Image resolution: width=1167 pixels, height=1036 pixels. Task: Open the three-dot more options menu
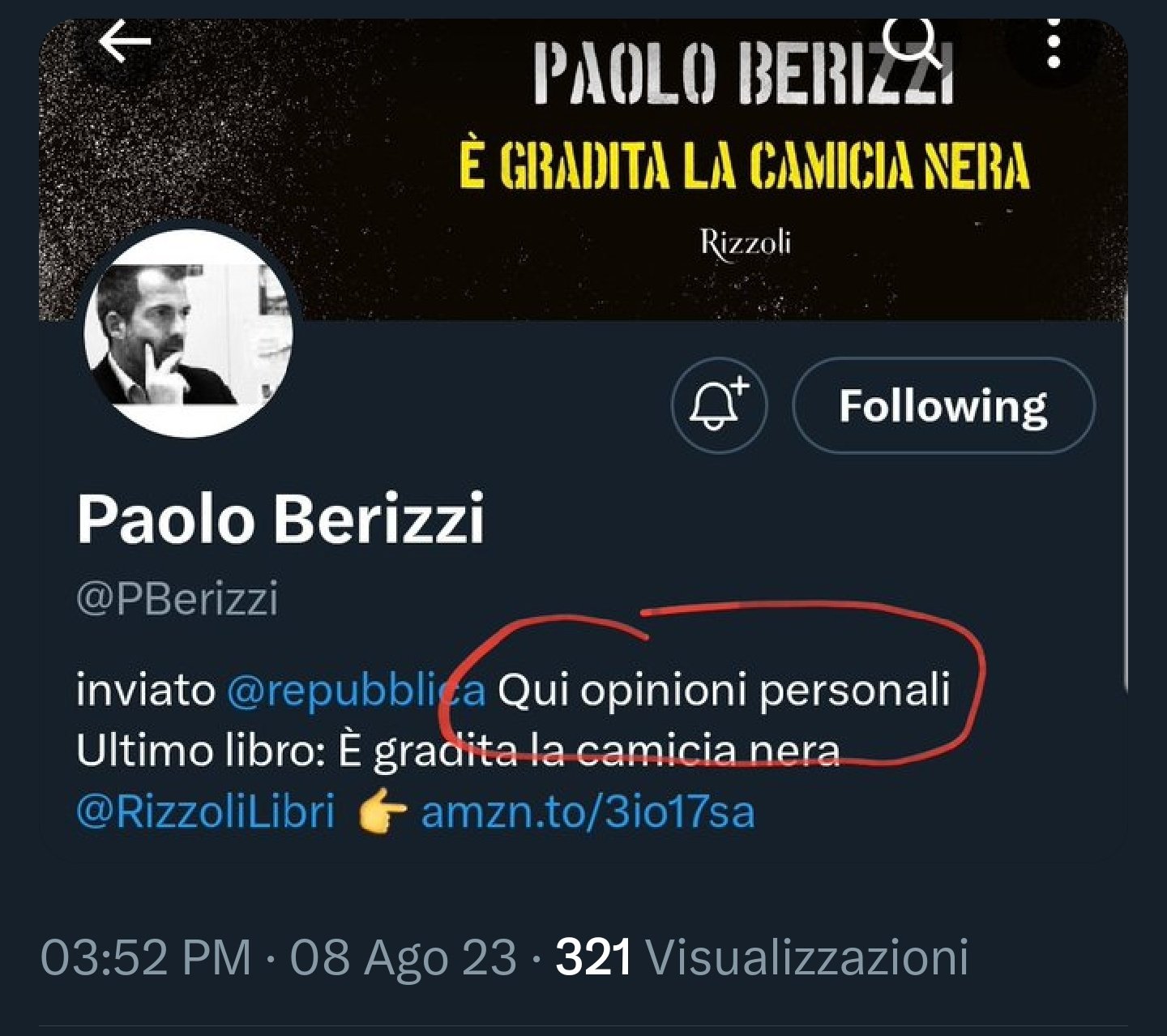tap(1054, 41)
